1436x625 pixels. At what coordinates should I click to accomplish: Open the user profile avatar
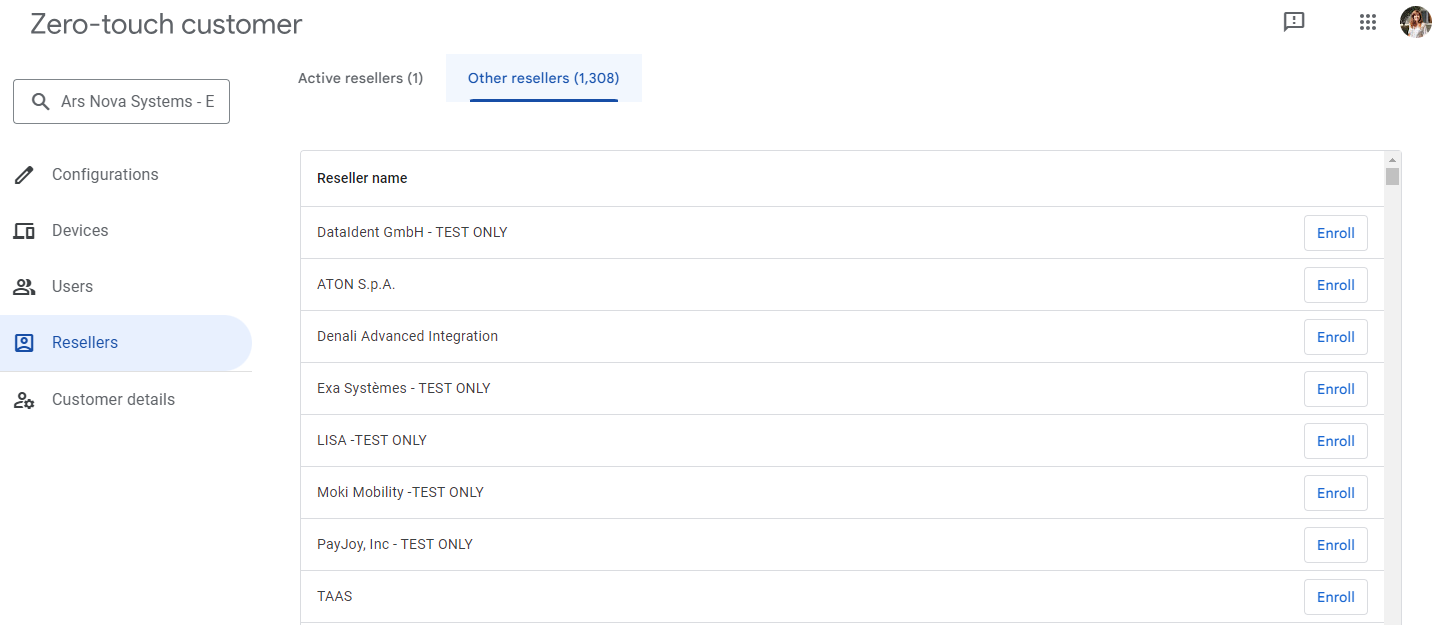pos(1415,22)
